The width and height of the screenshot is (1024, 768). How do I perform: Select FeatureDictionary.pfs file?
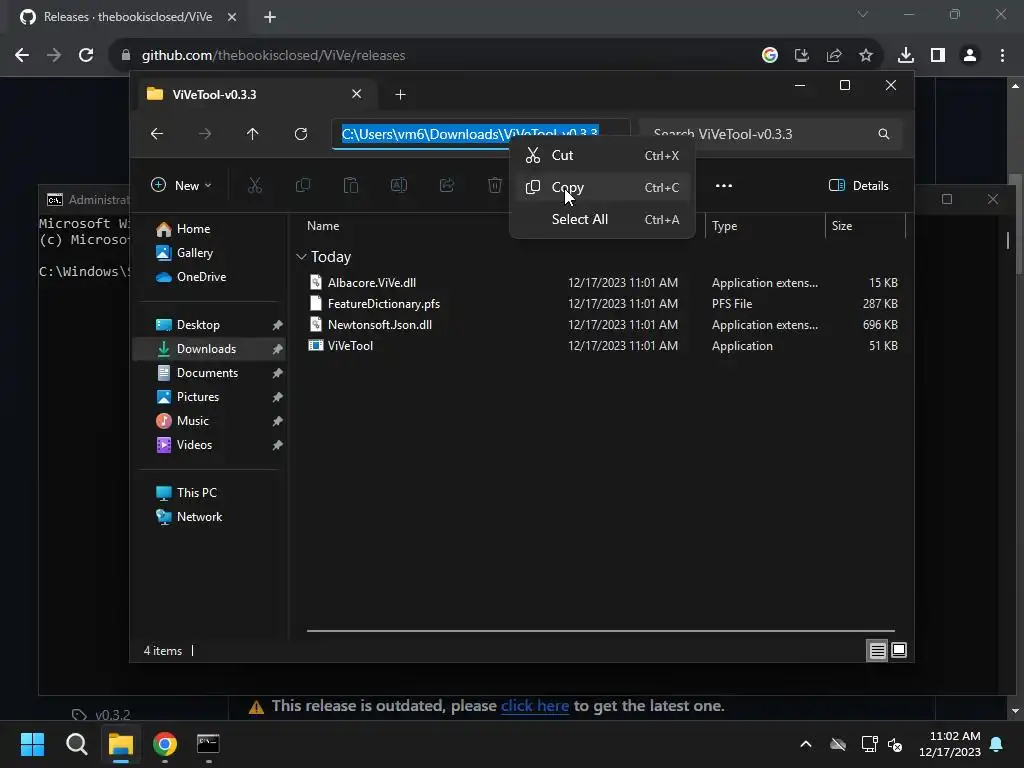(x=383, y=304)
